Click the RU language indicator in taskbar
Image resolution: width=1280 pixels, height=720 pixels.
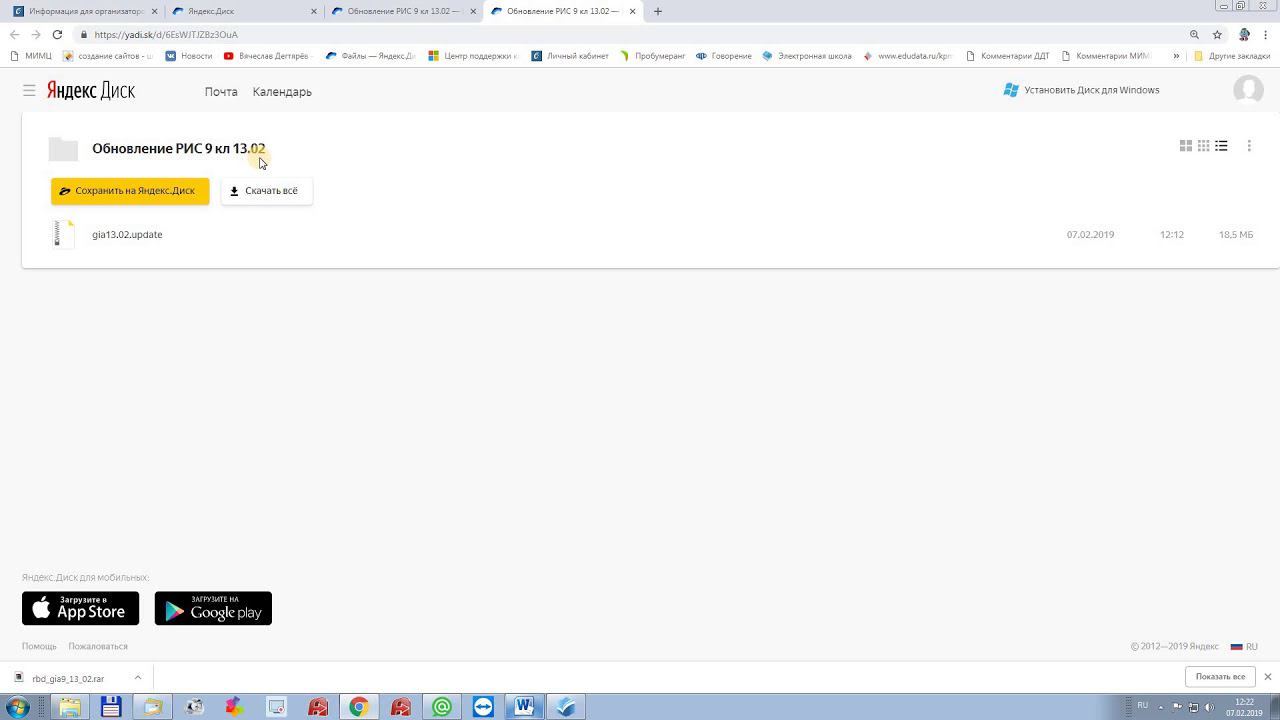[x=1143, y=706]
